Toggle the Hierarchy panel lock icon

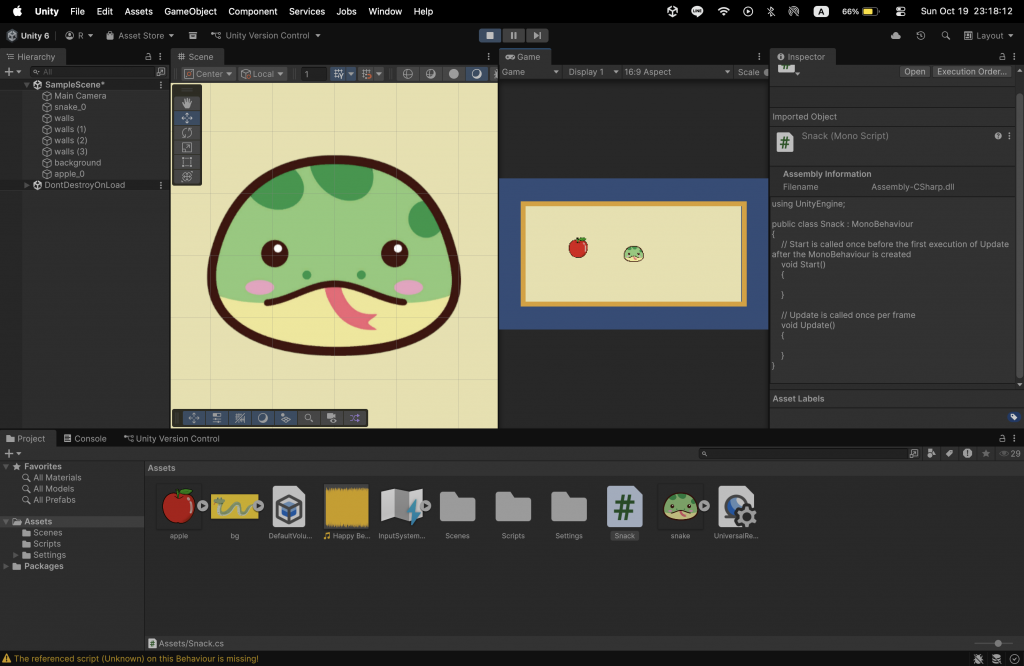(x=148, y=57)
